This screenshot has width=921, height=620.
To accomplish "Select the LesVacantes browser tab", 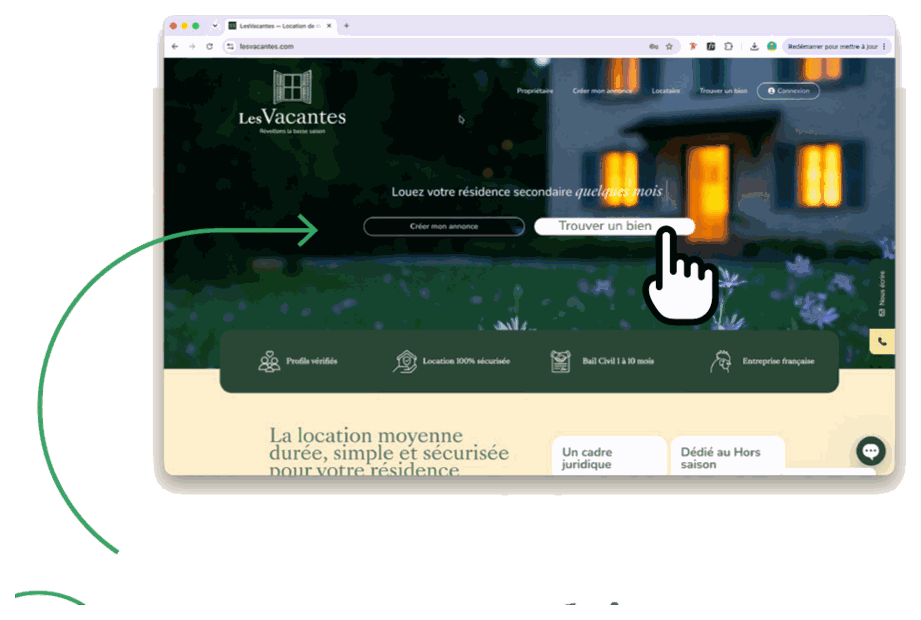I will pos(280,26).
